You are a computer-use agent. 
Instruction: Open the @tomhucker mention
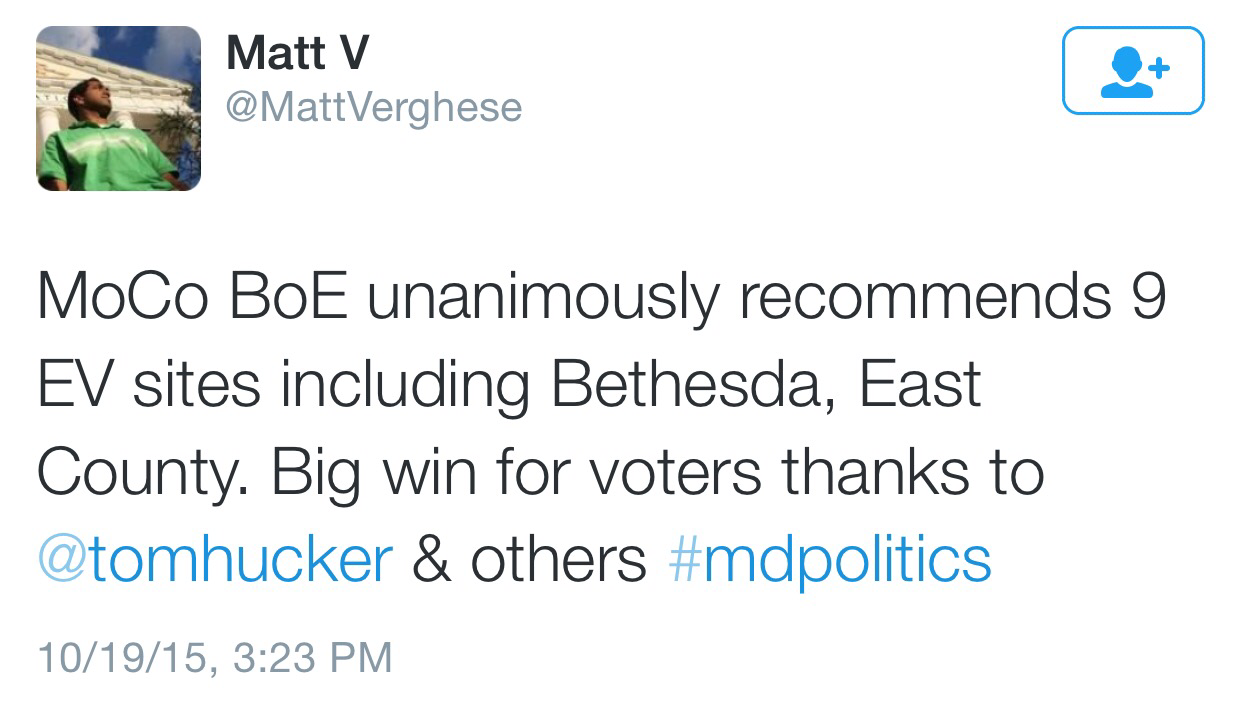coord(215,560)
